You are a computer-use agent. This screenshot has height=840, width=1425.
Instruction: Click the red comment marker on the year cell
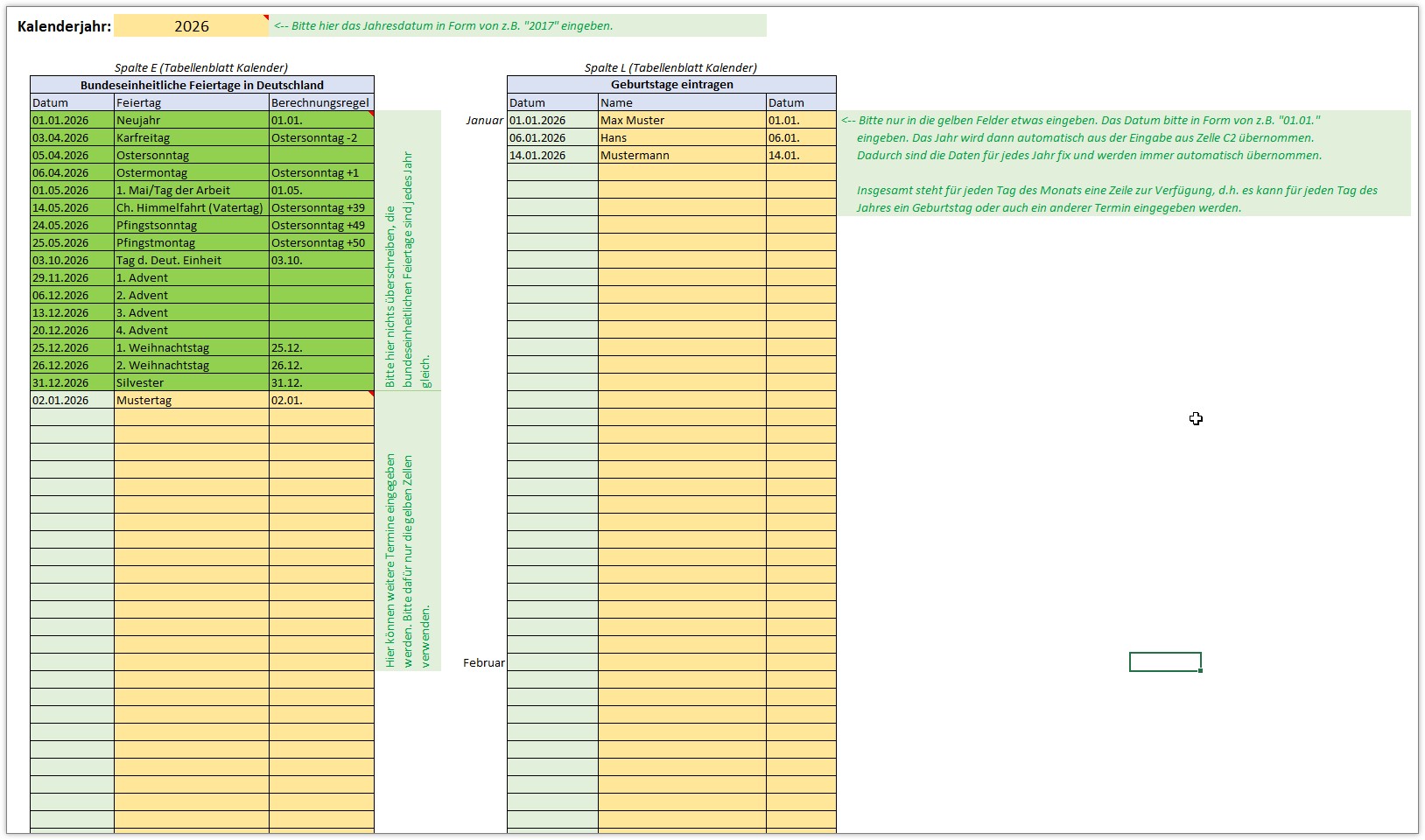pyautogui.click(x=266, y=17)
